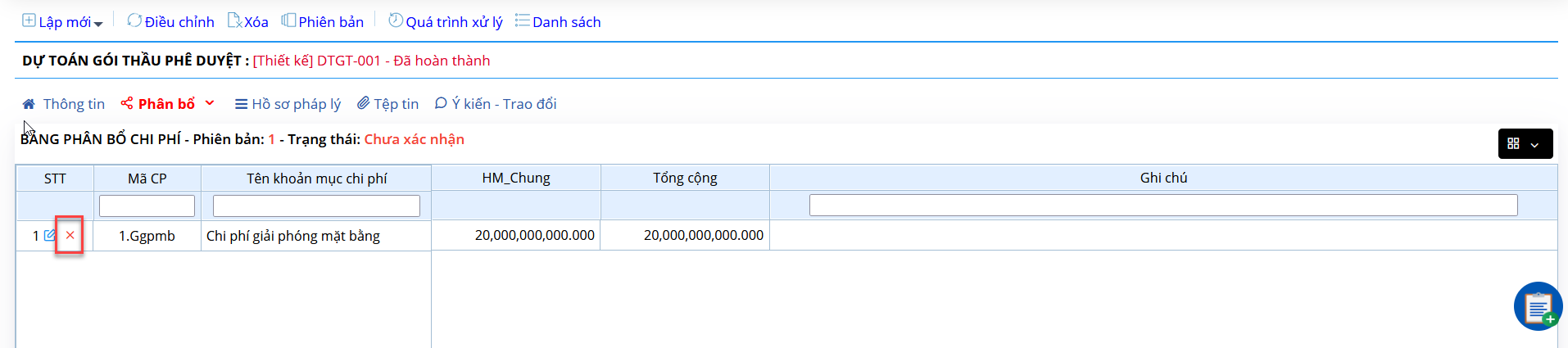Go to Danh sách list
Image resolution: width=1568 pixels, height=348 pixels.
pos(558,21)
